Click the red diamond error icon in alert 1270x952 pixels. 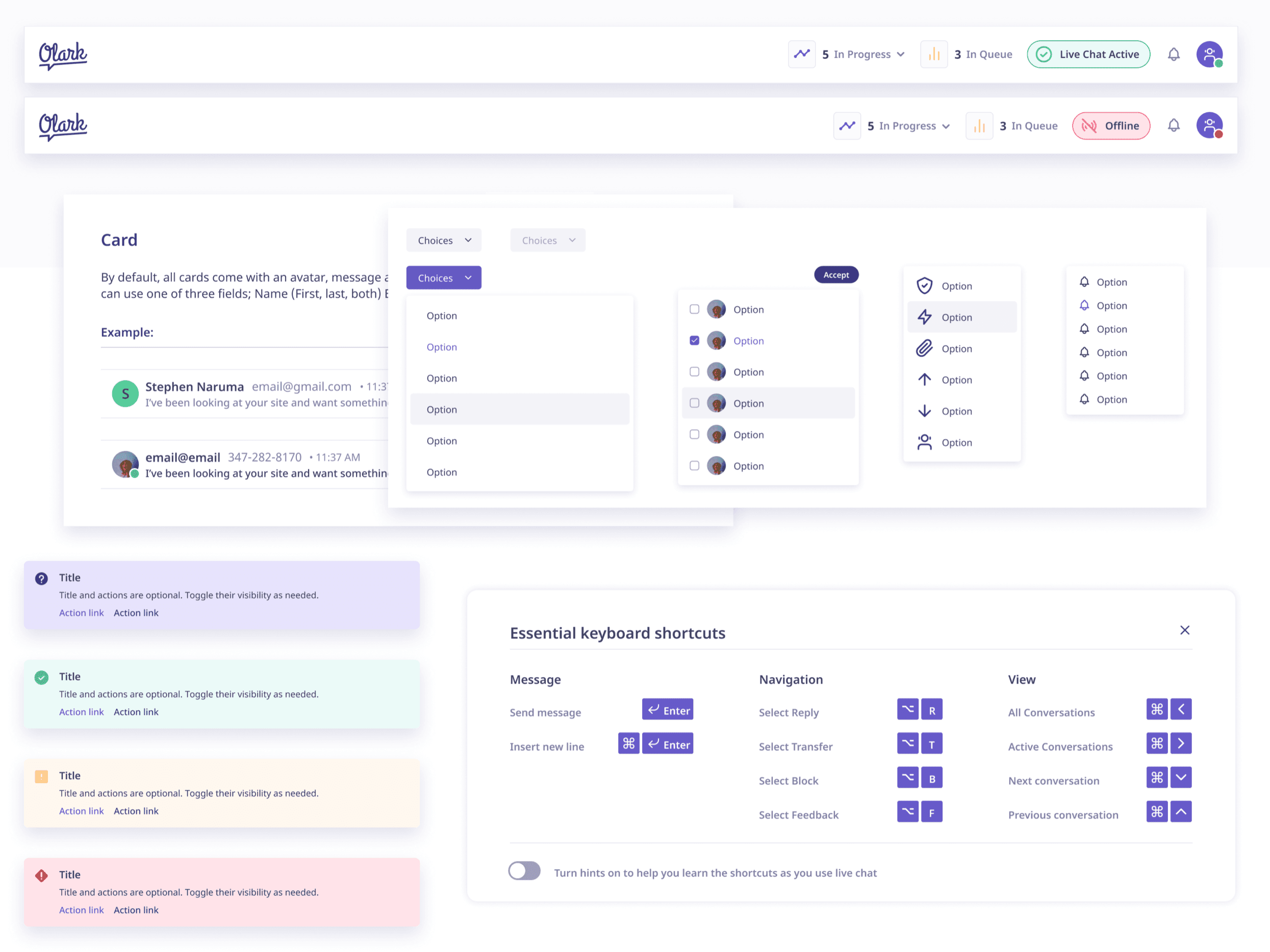click(x=41, y=875)
